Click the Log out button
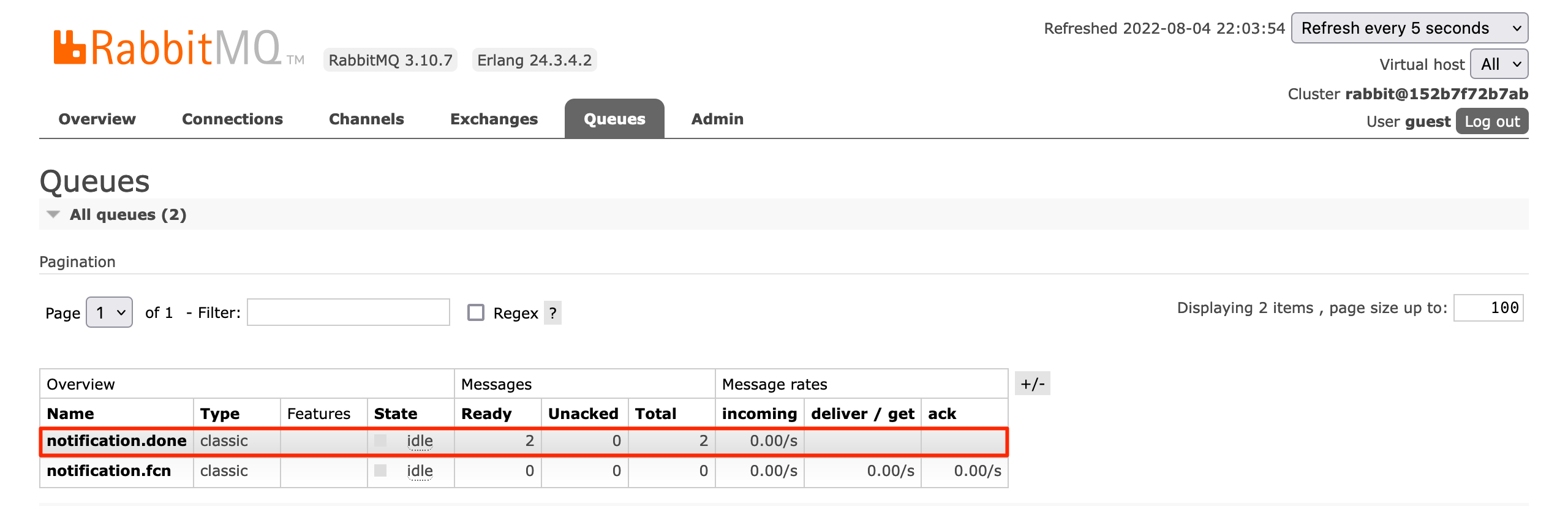 [1492, 121]
